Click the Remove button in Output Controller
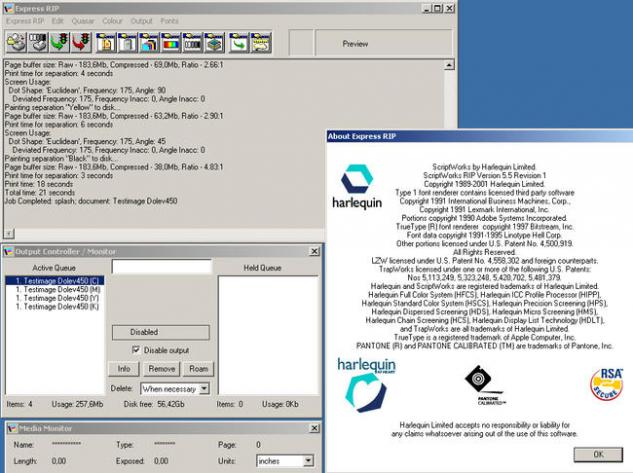 click(x=161, y=369)
